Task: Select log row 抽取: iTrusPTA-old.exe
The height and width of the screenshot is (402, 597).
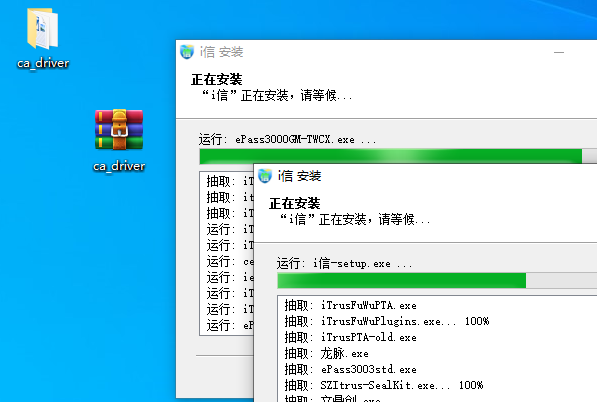Action: pos(350,337)
